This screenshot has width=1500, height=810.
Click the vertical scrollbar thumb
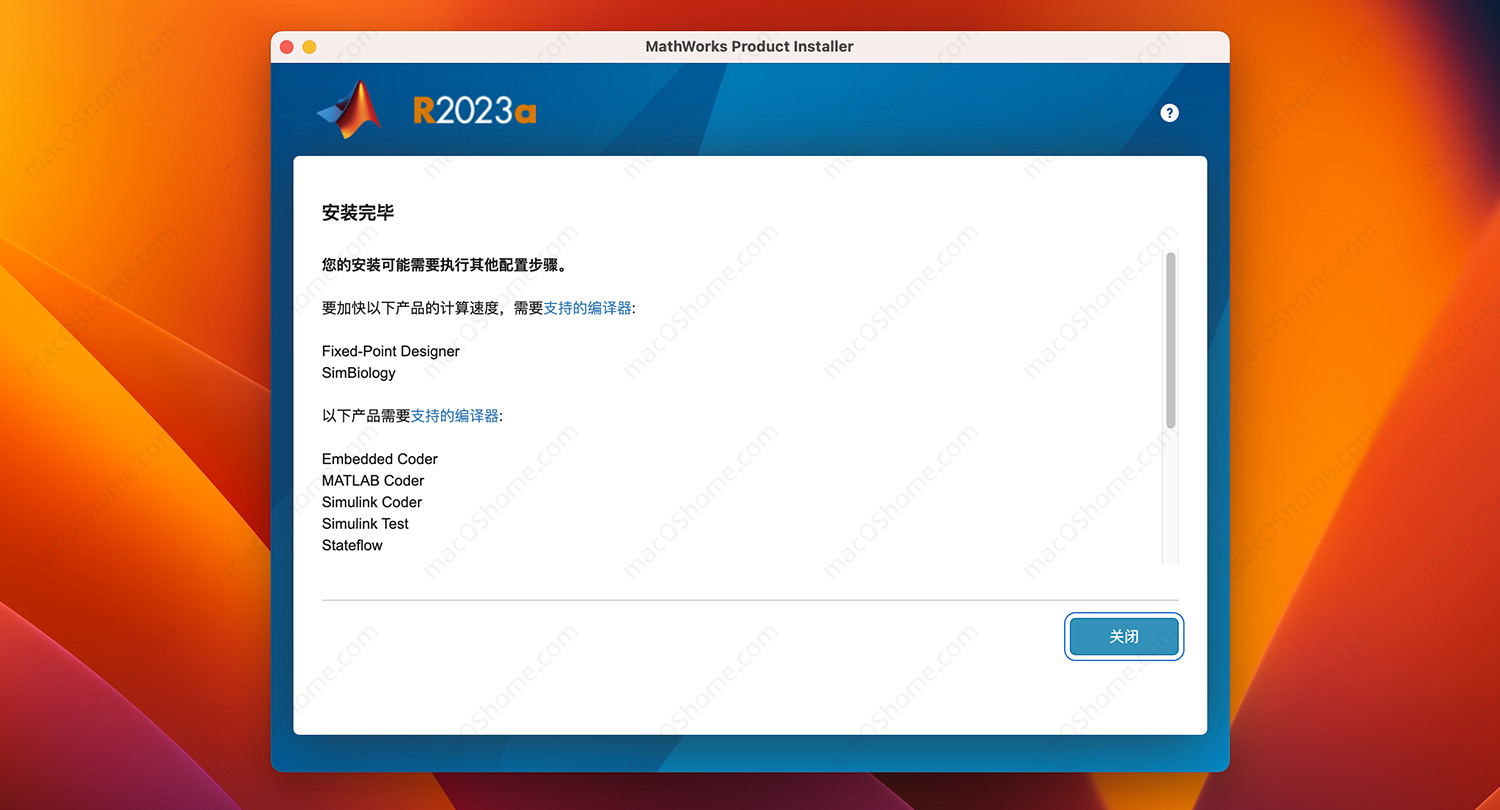(1171, 340)
